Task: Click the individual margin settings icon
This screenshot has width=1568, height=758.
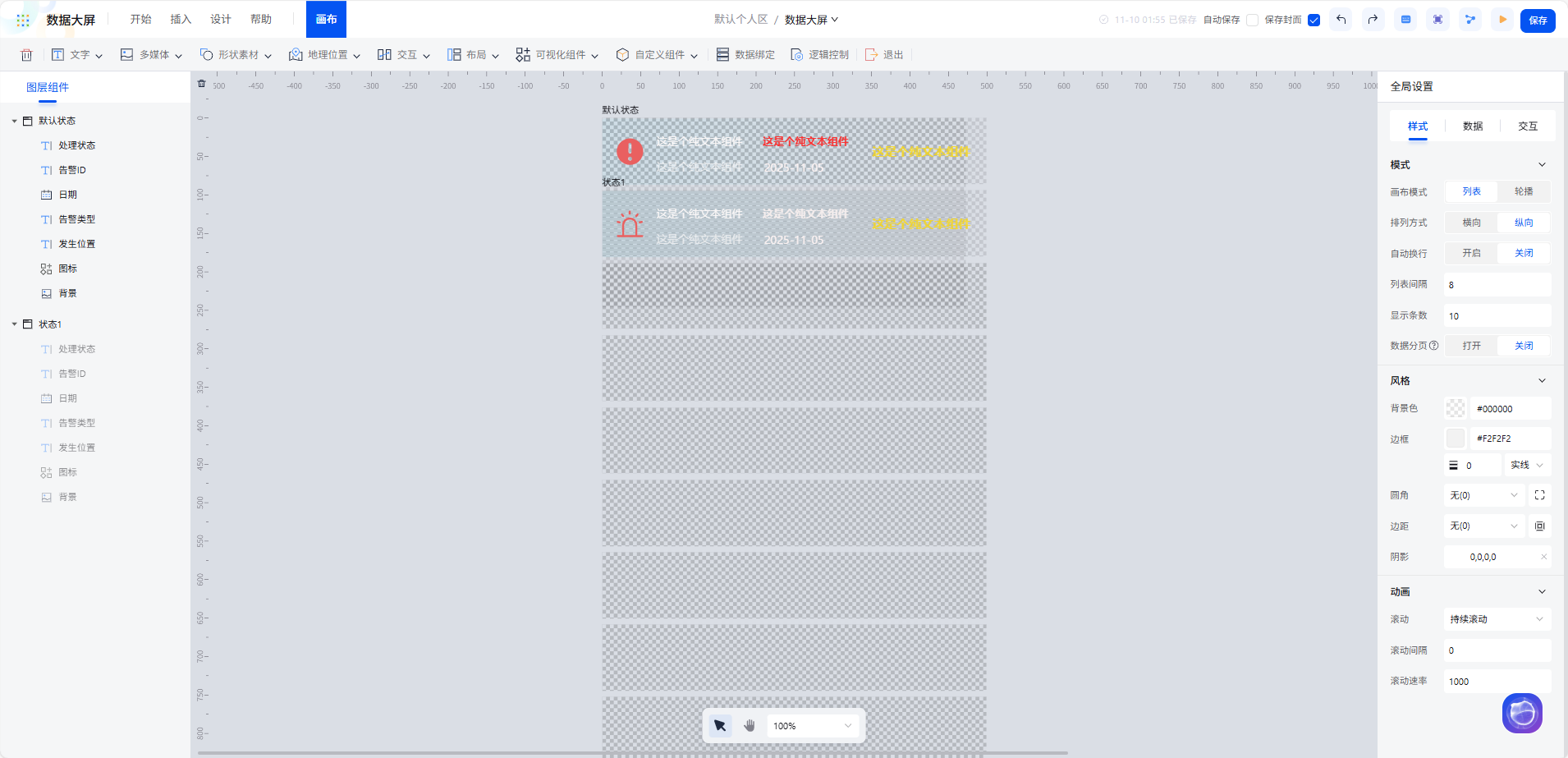Action: 1539,526
